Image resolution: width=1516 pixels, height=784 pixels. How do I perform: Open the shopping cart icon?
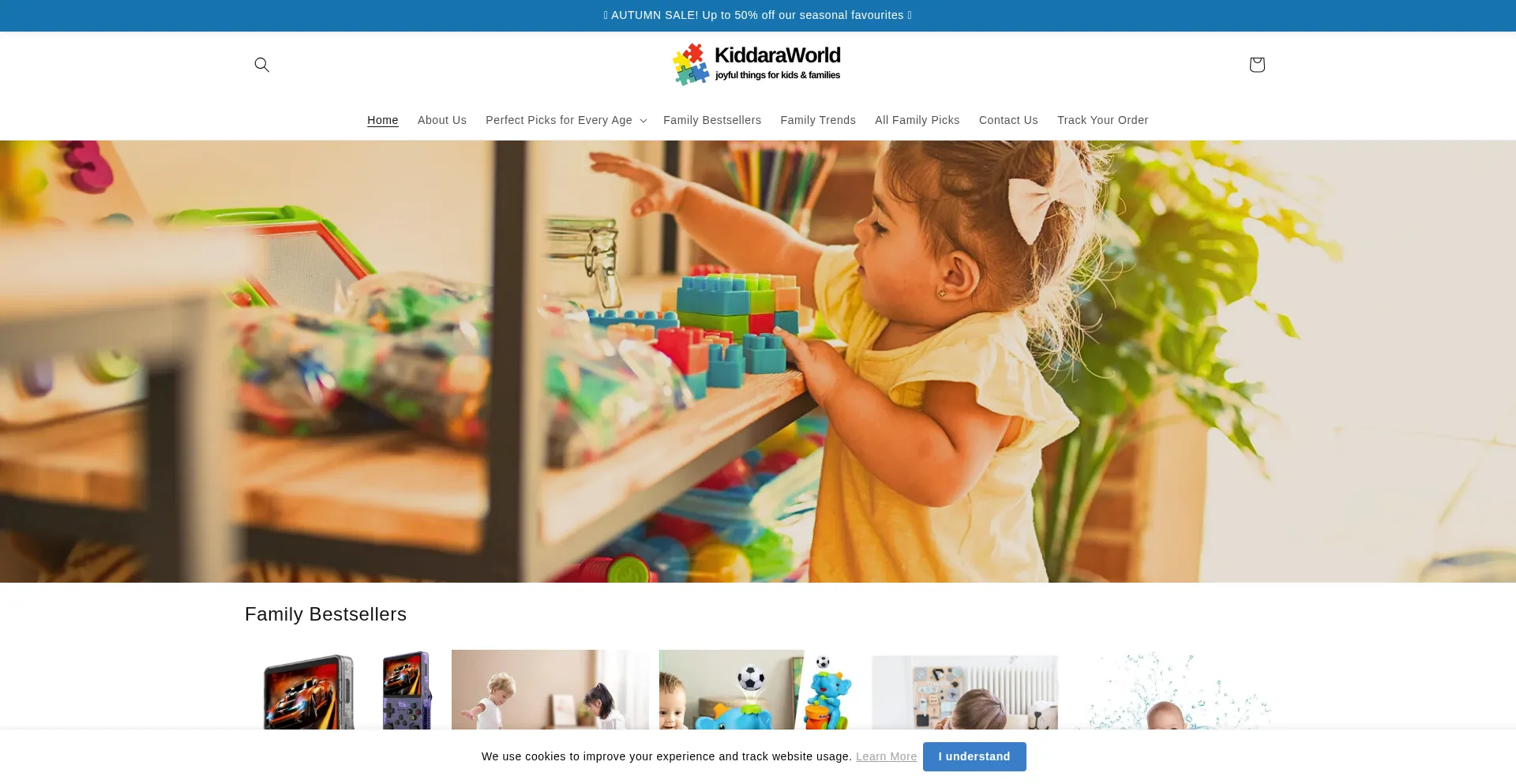click(1256, 65)
